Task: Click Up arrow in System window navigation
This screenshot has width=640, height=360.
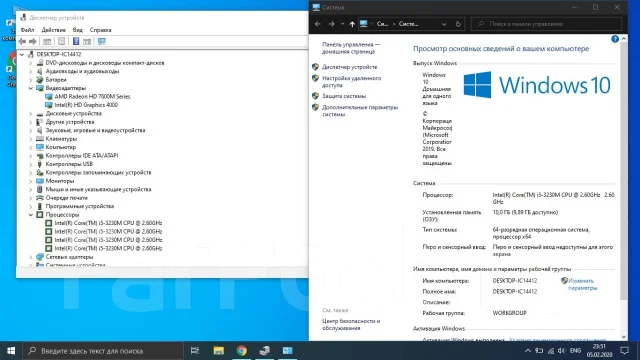Action: (352, 24)
